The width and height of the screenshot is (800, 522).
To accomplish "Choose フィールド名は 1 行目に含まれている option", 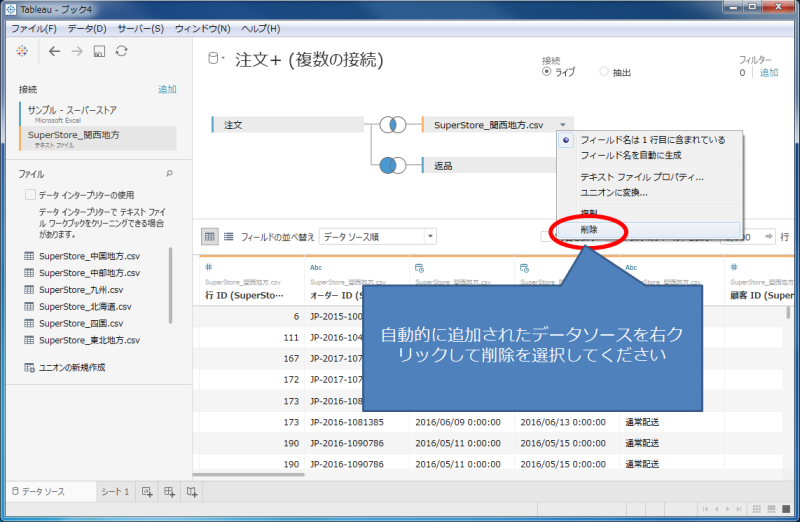I will 653,140.
